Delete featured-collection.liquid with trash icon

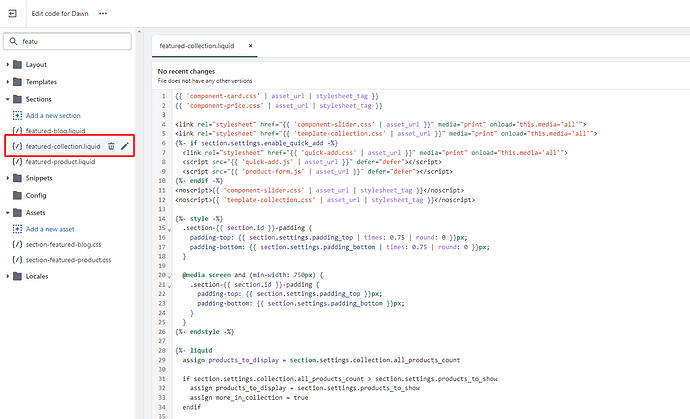[111, 146]
